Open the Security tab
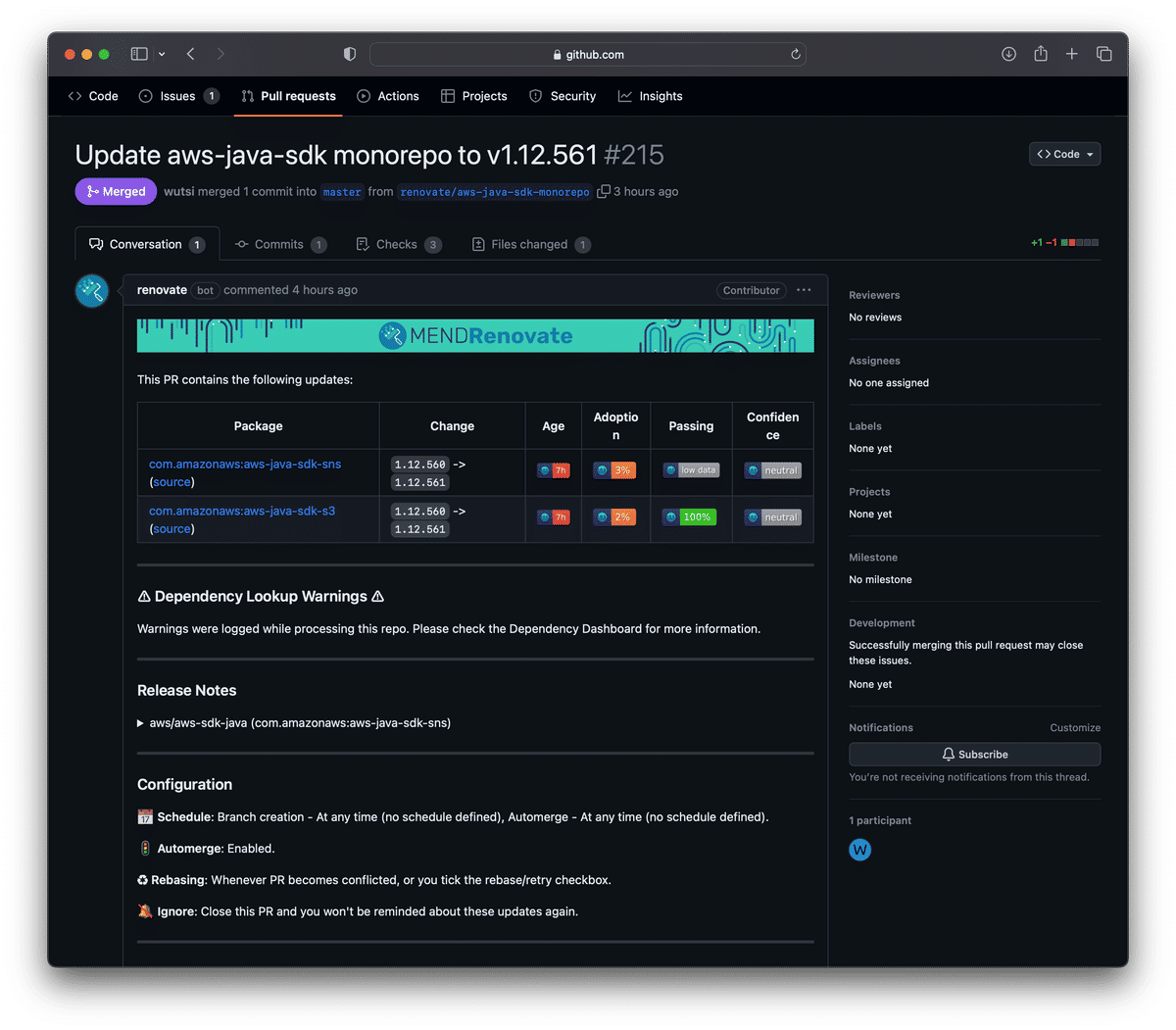Image resolution: width=1176 pixels, height=1030 pixels. tap(563, 96)
